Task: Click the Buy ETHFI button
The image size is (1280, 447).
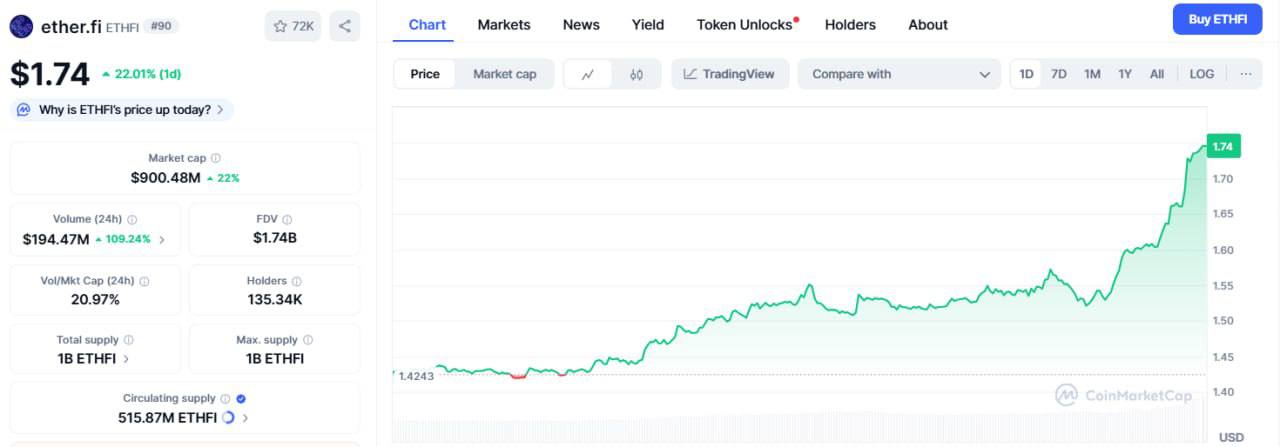Action: [x=1217, y=19]
